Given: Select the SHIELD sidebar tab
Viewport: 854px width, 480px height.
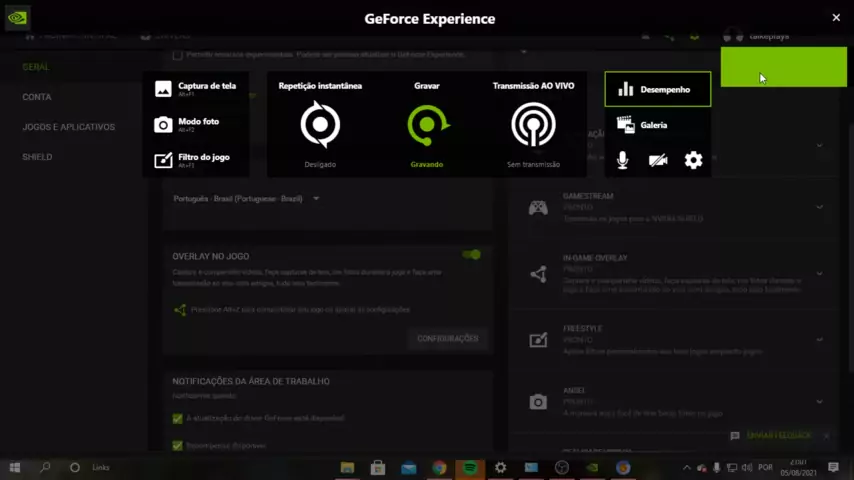Looking at the screenshot, I should (x=37, y=157).
